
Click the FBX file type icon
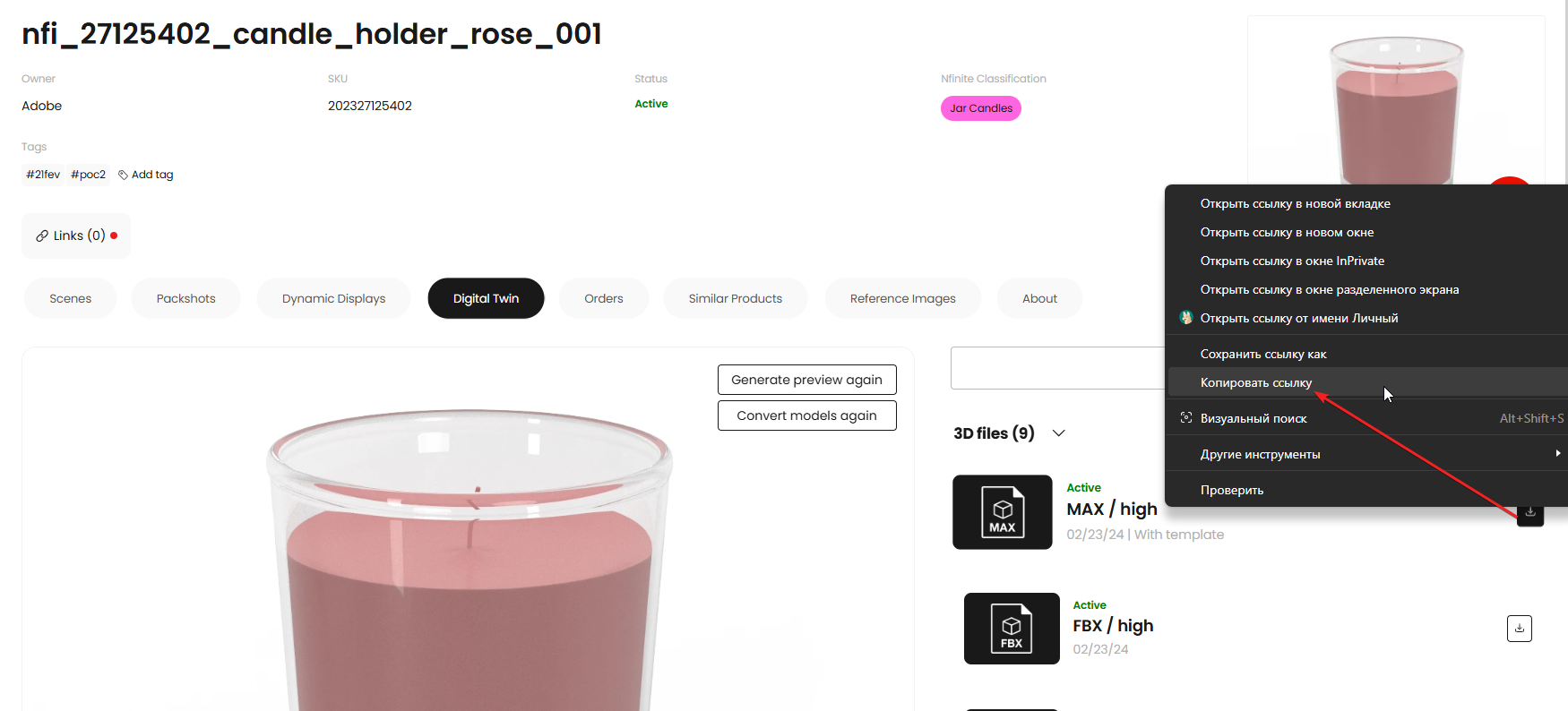tap(1012, 629)
